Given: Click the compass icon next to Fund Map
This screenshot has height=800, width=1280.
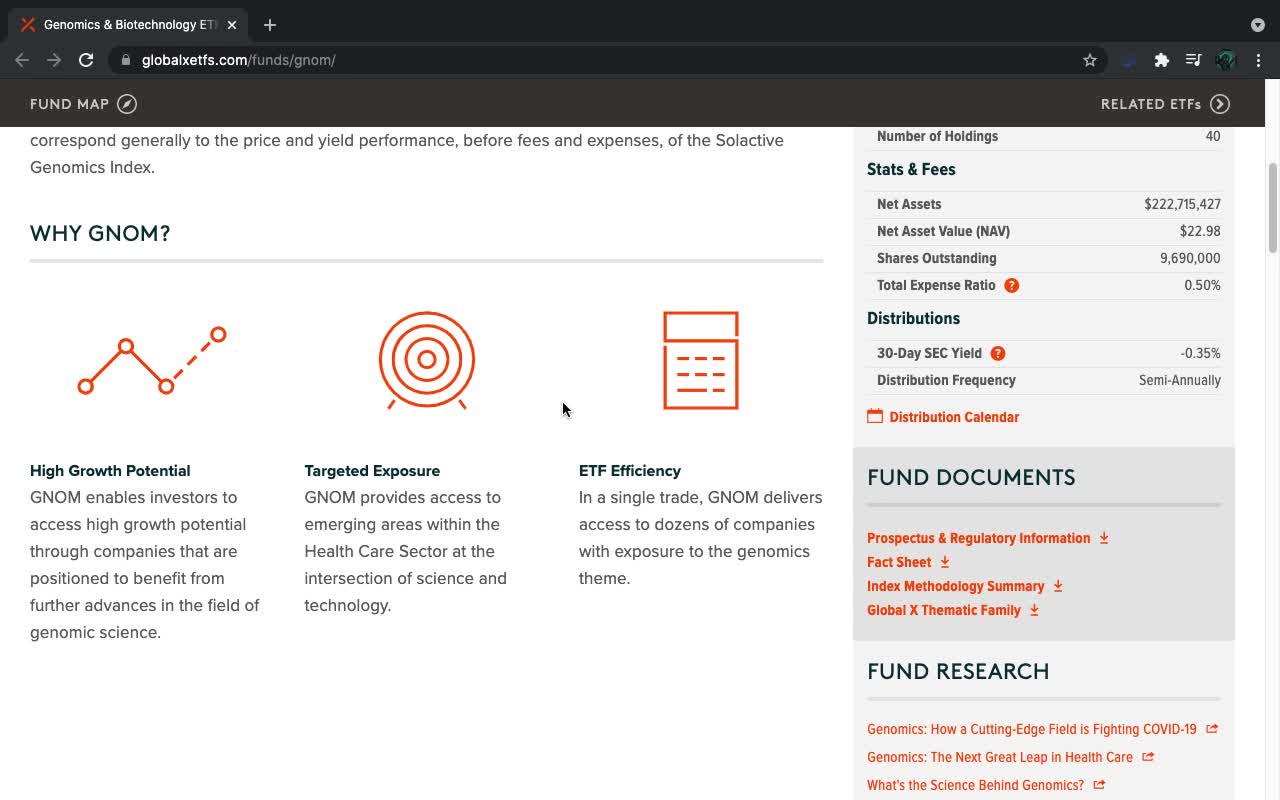Looking at the screenshot, I should [x=127, y=104].
